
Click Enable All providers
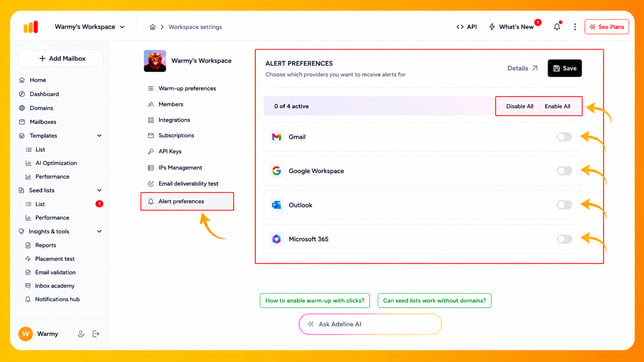click(557, 106)
